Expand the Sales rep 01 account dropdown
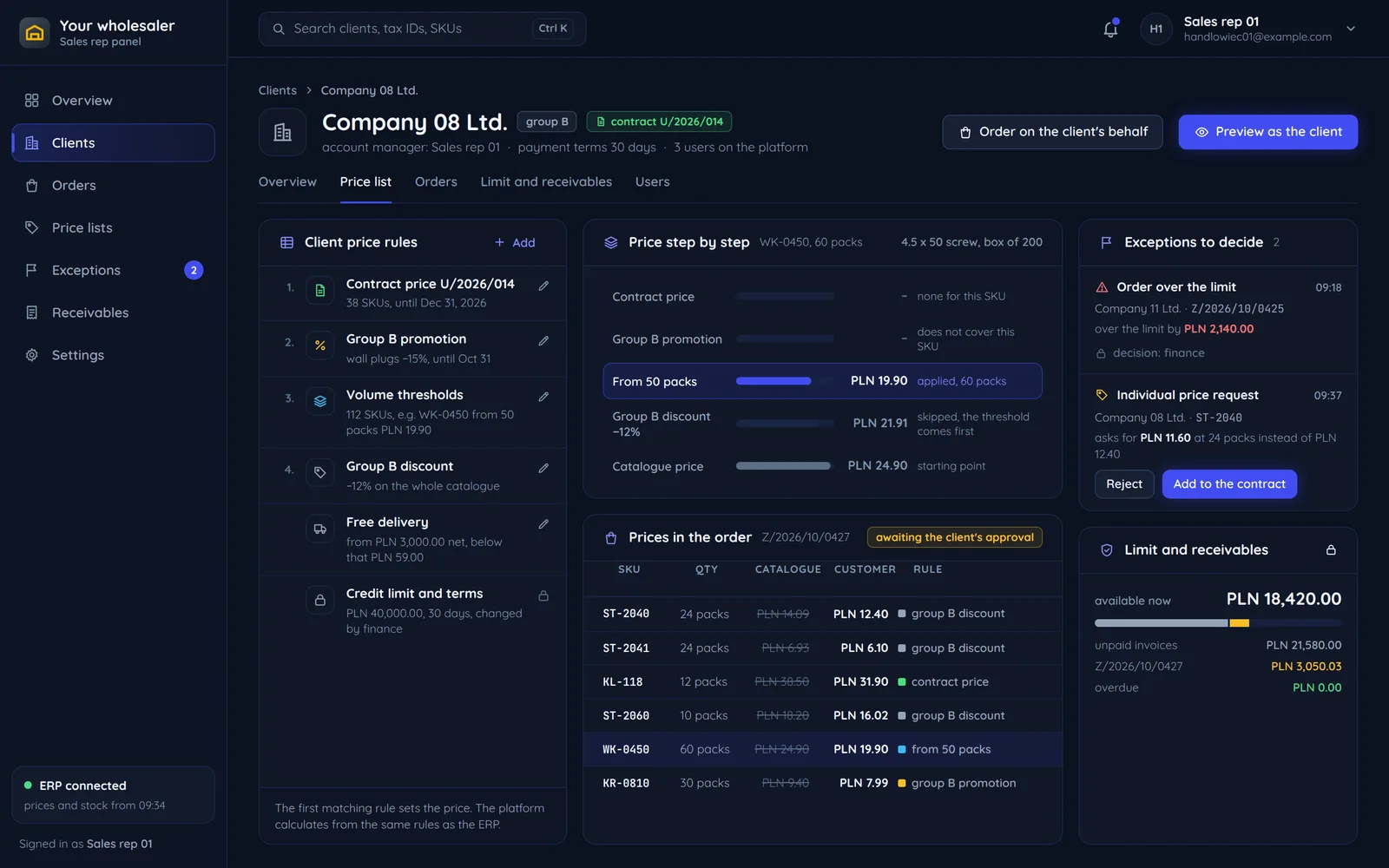The height and width of the screenshot is (868, 1389). (x=1351, y=29)
